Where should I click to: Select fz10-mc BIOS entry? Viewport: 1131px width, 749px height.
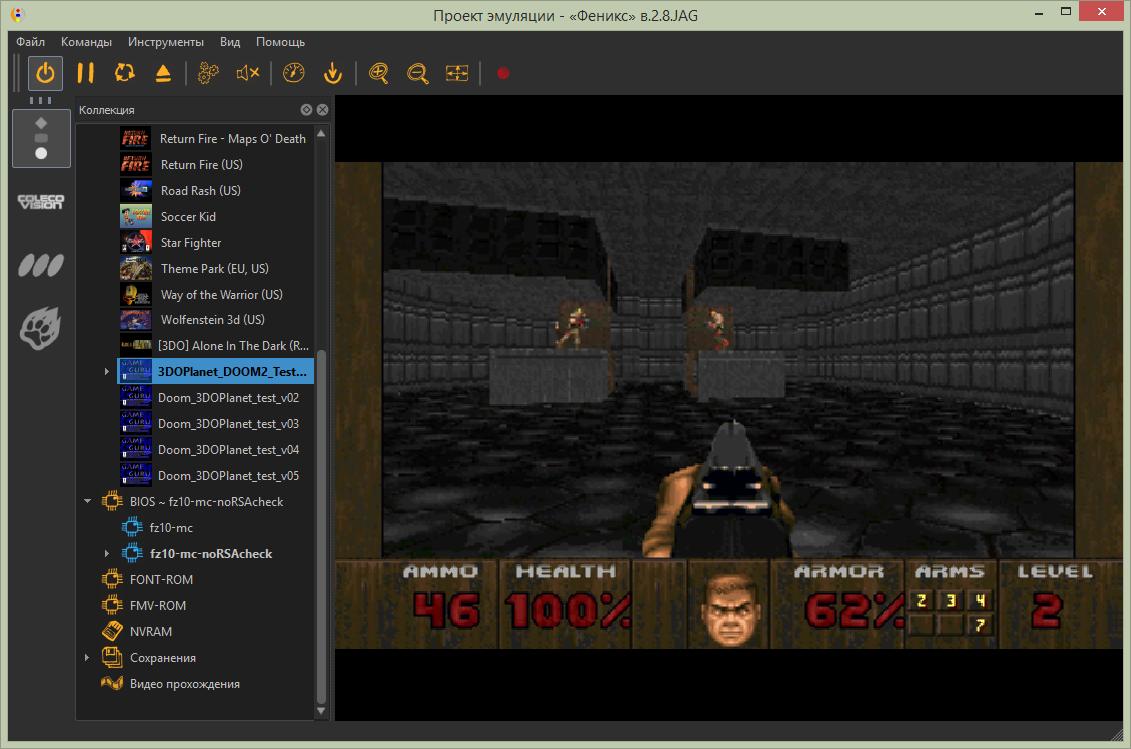(x=171, y=527)
